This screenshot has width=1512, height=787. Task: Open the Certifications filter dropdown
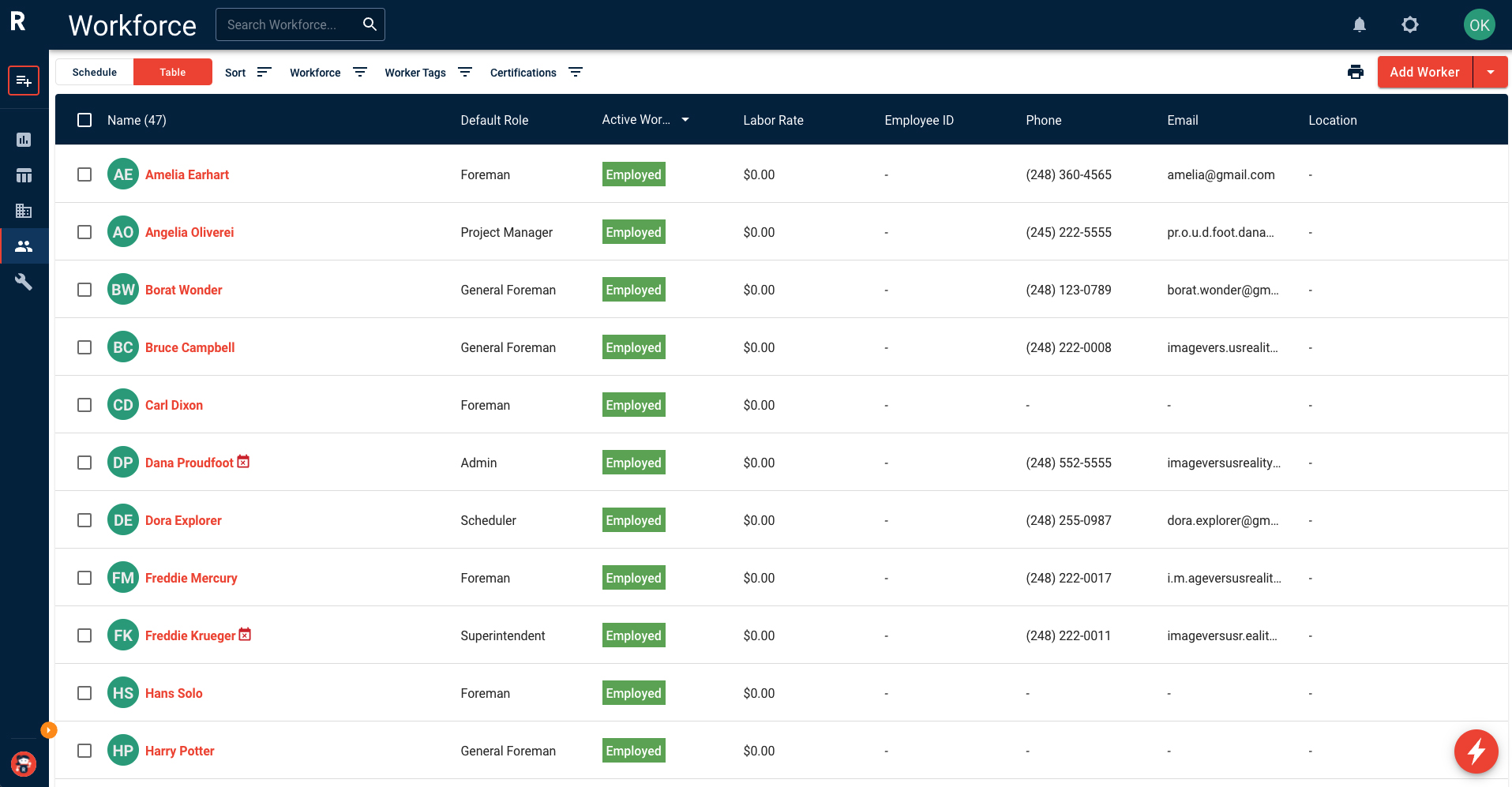[x=536, y=72]
